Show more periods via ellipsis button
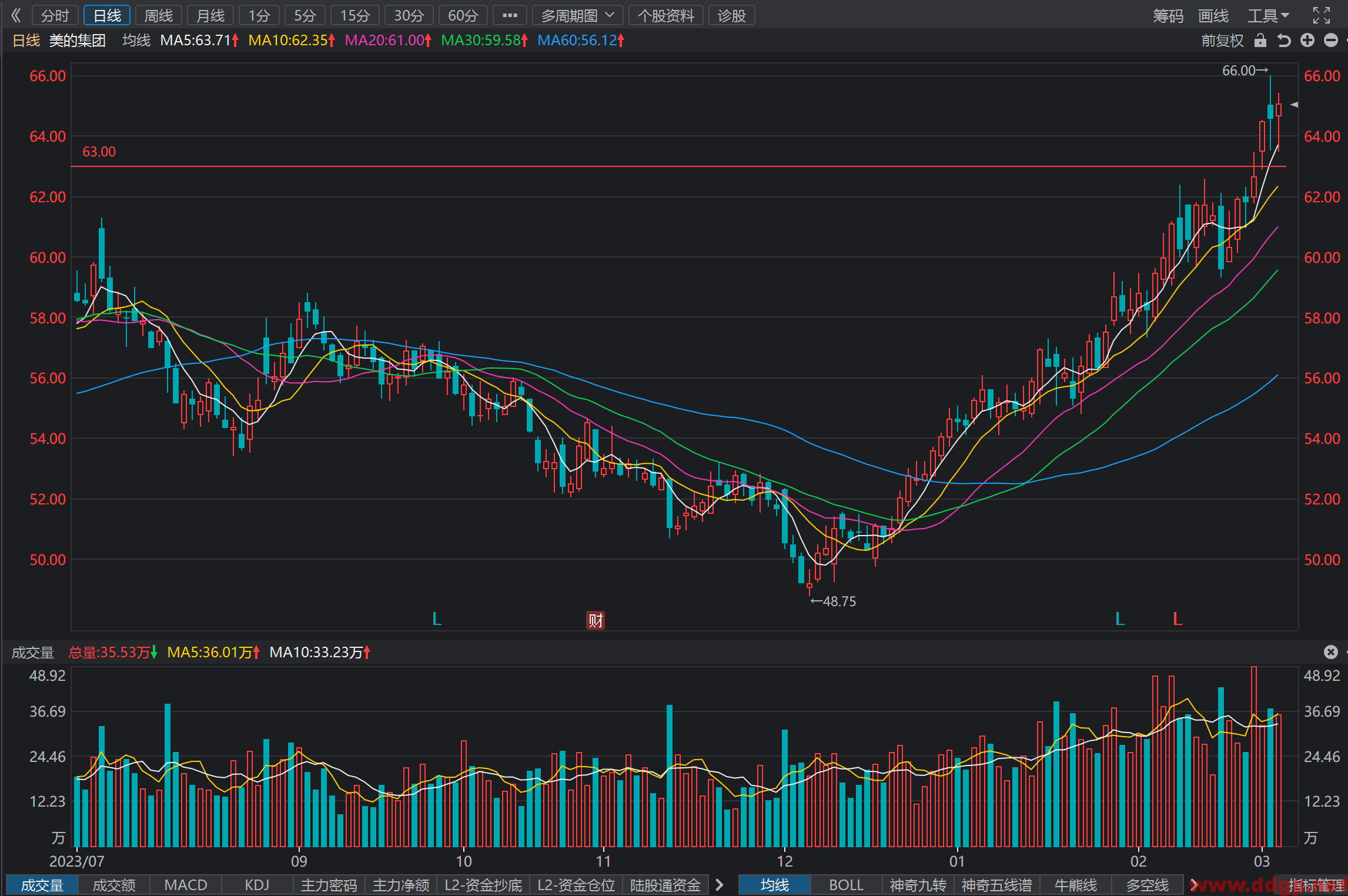The width and height of the screenshot is (1348, 896). (510, 15)
